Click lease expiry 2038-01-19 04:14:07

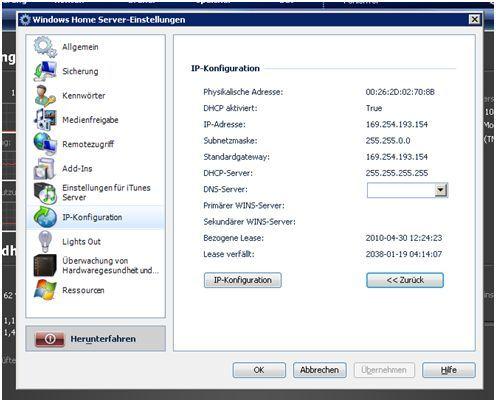(404, 254)
